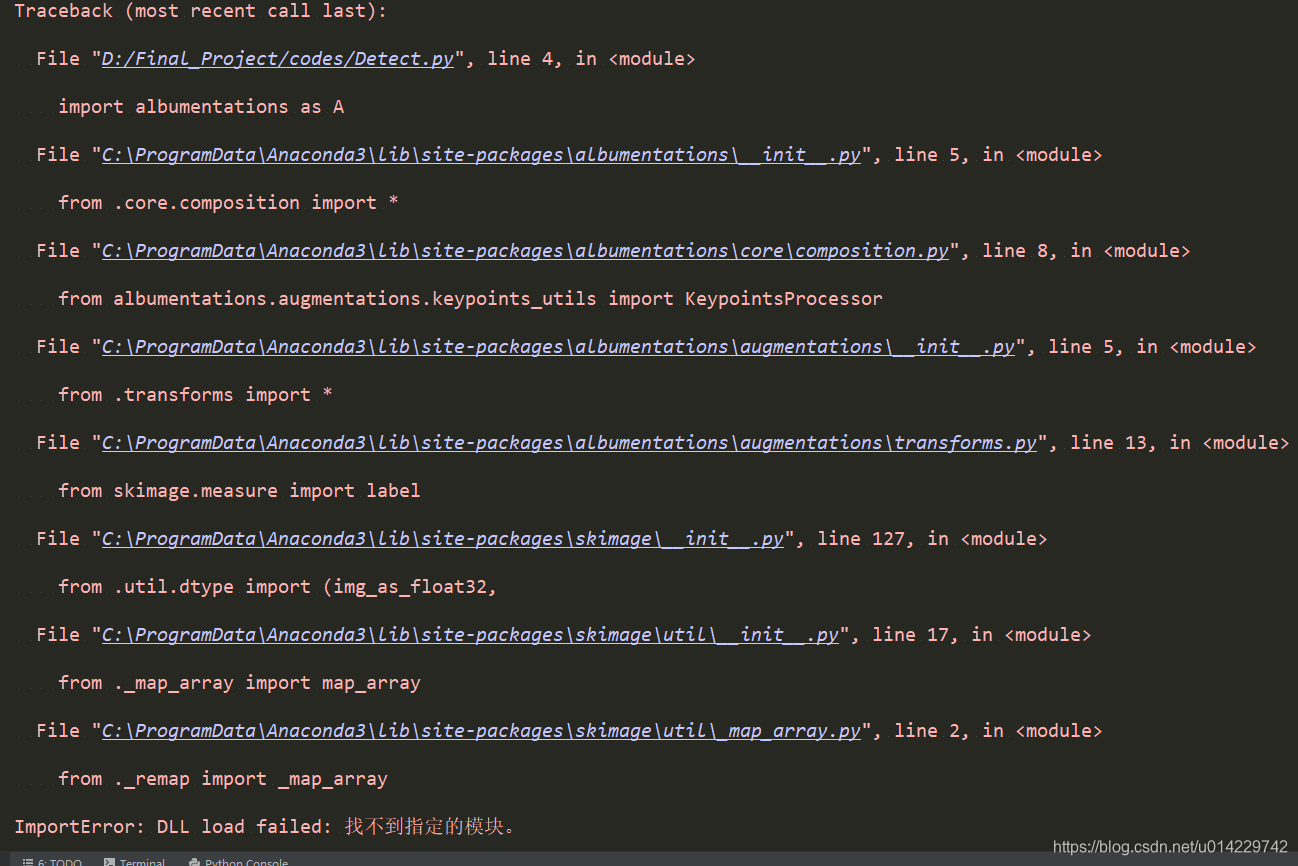1298x866 pixels.
Task: Click the 'from .transforms import *' line
Action: tap(195, 395)
